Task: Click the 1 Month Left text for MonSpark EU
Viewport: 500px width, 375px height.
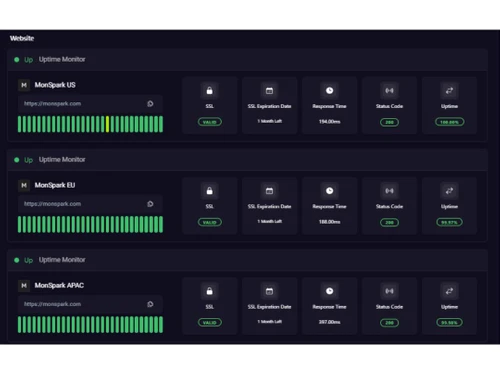Action: (x=270, y=222)
